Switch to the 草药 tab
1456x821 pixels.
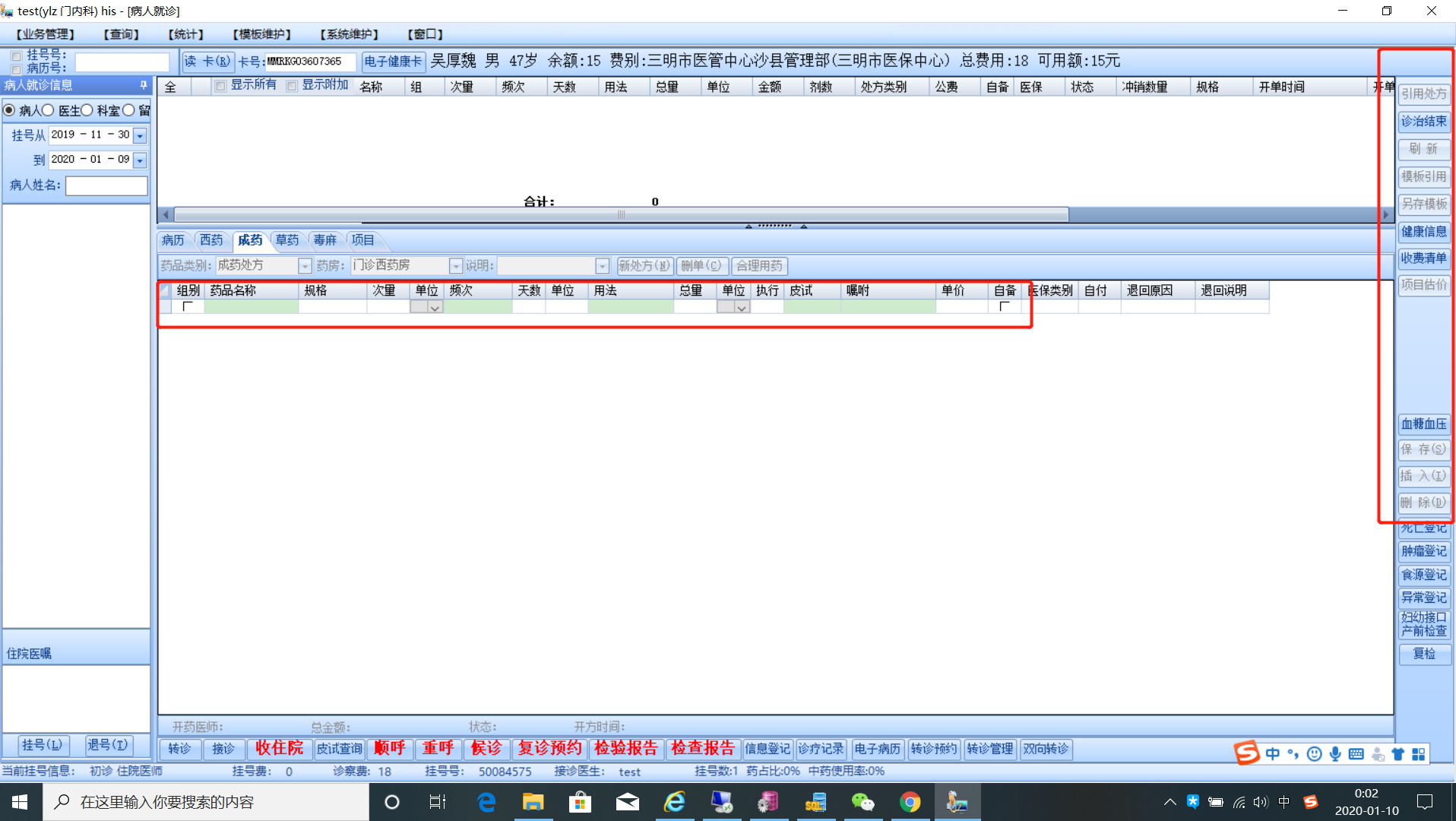coord(287,240)
